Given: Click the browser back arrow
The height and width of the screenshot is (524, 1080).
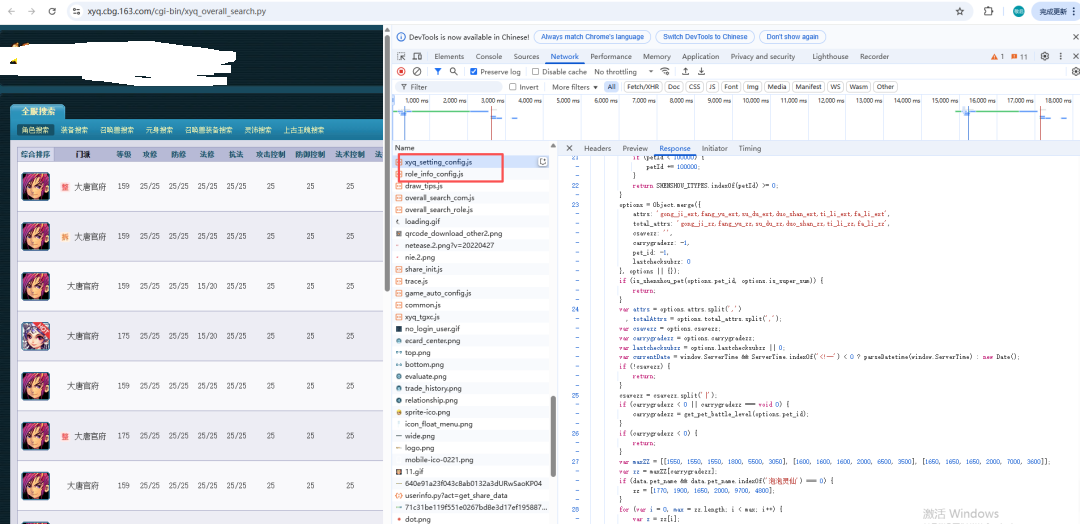Looking at the screenshot, I should (13, 12).
